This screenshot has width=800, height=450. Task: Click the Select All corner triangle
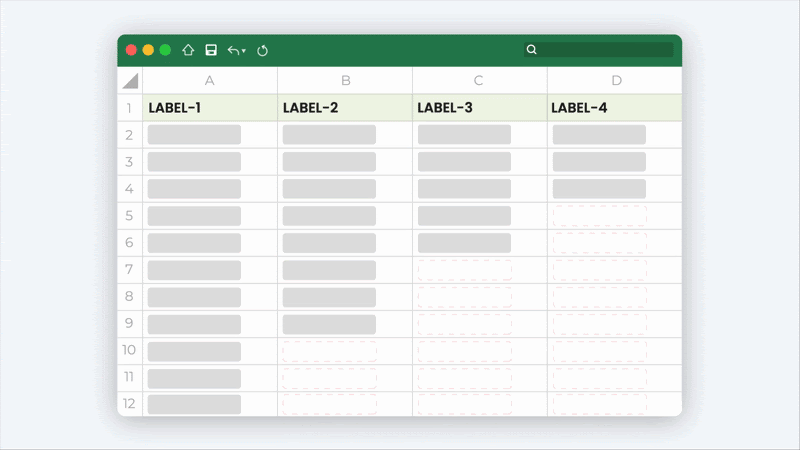(x=130, y=81)
